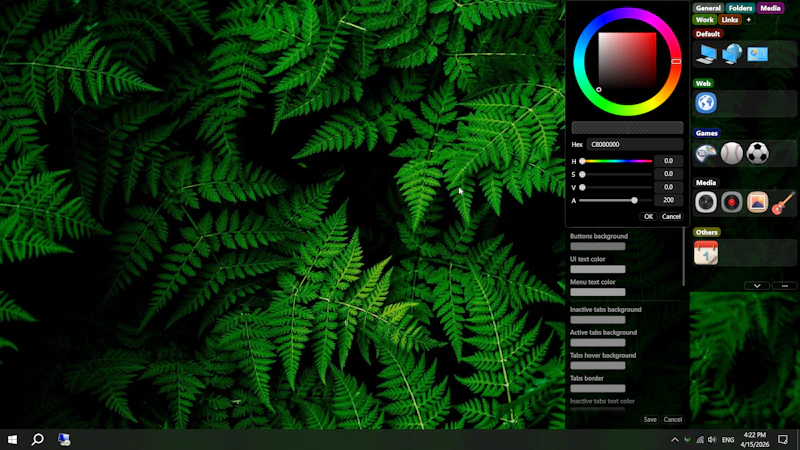Viewport: 800px width, 450px height.
Task: Add a new tab with the plus button
Action: (748, 20)
